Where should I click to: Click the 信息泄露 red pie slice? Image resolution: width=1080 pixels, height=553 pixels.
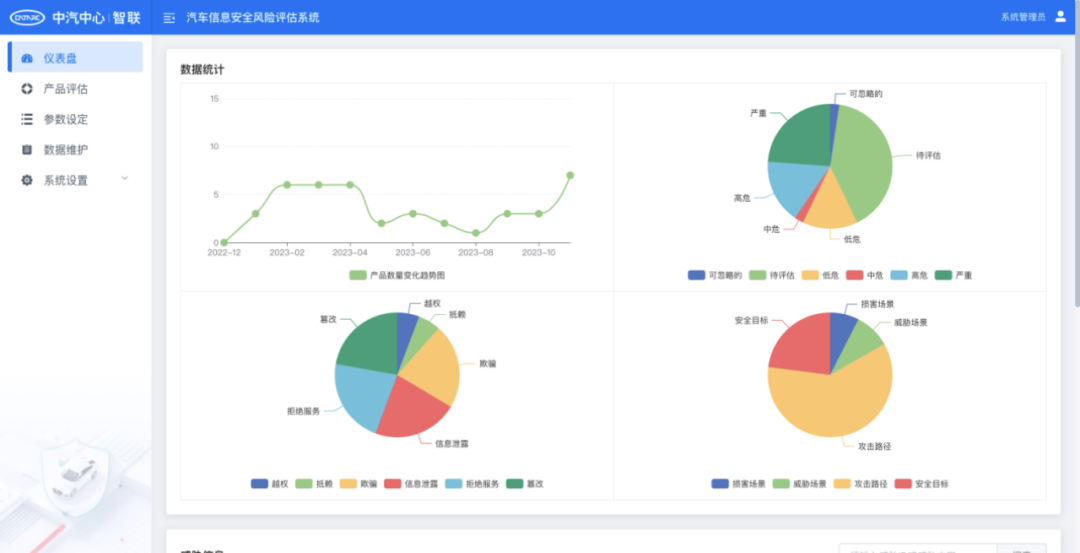pos(410,410)
